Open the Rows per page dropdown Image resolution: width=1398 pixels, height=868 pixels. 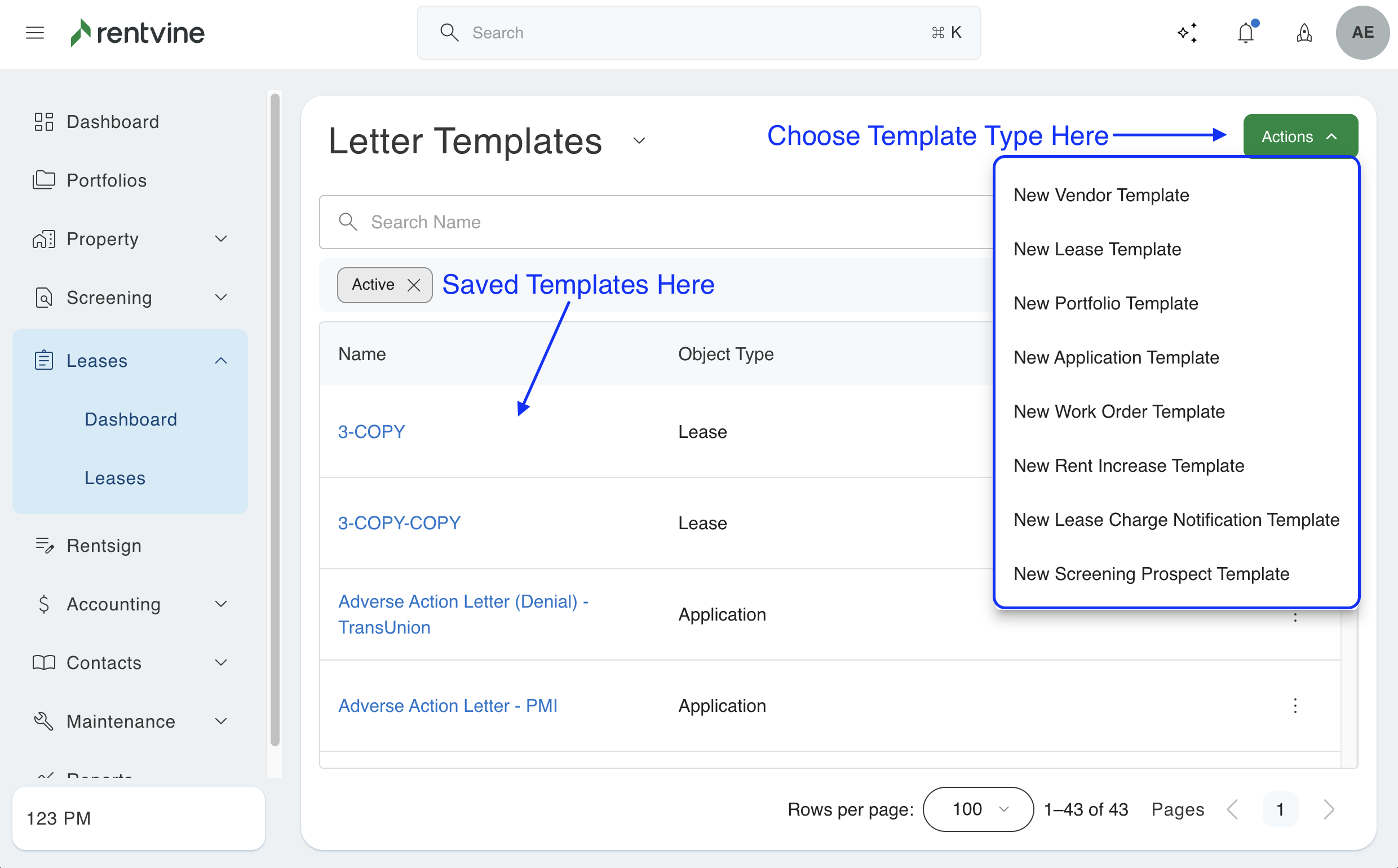click(977, 809)
